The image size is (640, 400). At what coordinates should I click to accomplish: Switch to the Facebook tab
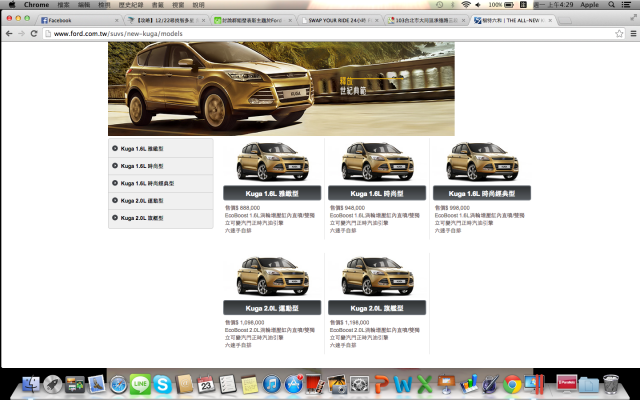(x=78, y=20)
